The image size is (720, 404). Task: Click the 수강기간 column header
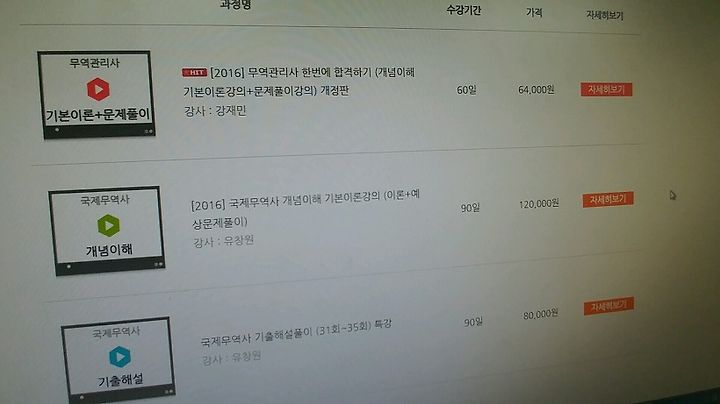[x=464, y=10]
